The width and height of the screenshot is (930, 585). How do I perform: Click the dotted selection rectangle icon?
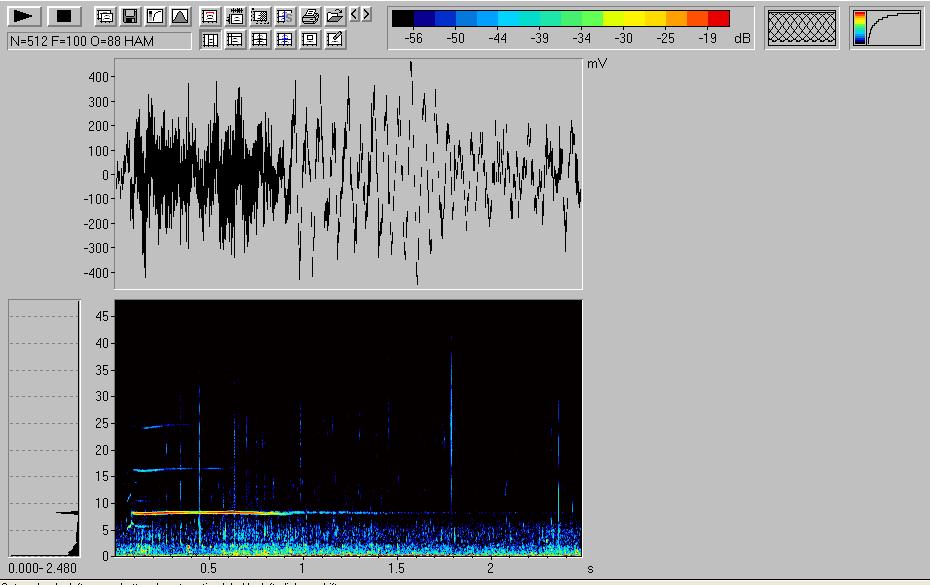pyautogui.click(x=260, y=16)
